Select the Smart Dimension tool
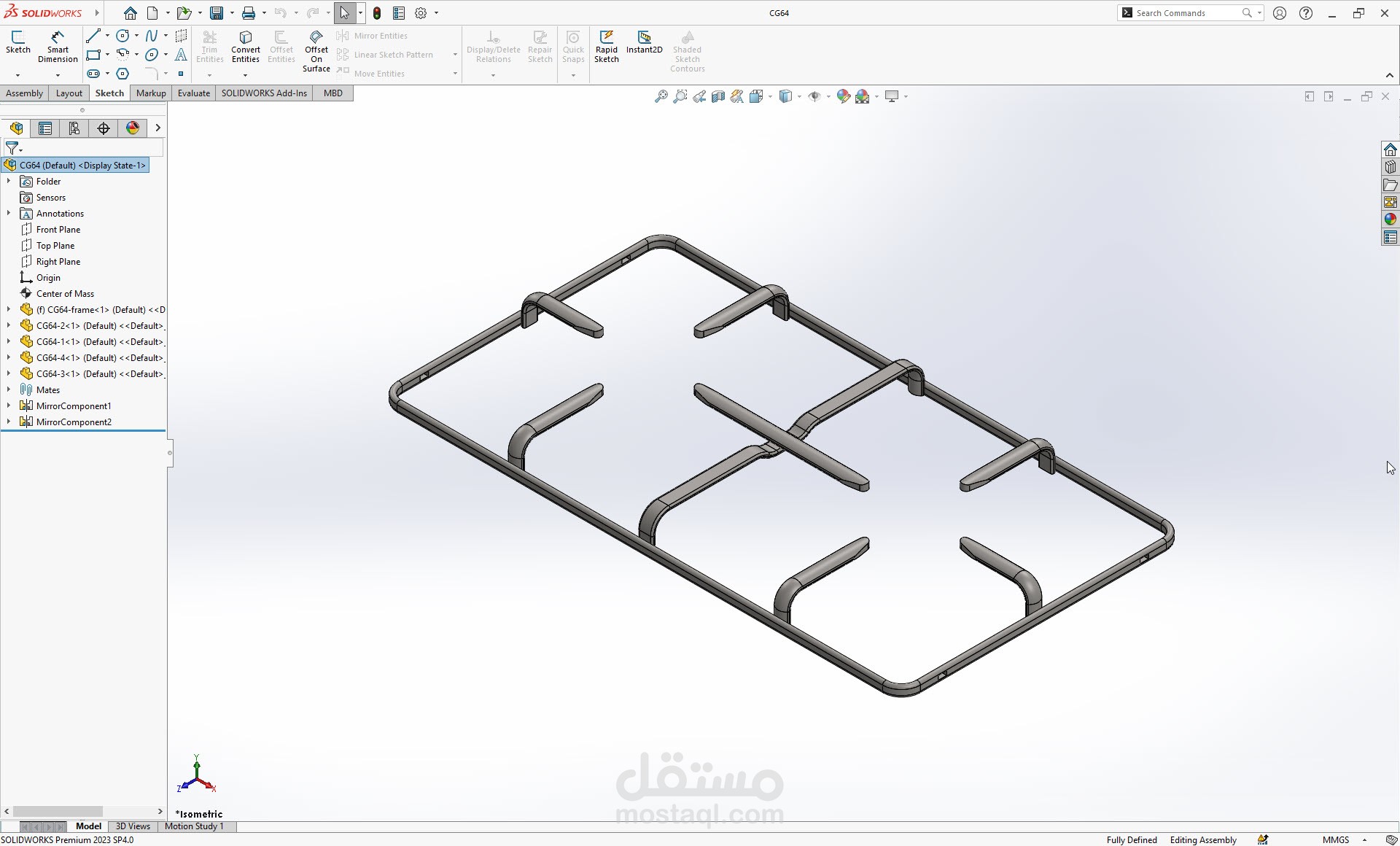The image size is (1400, 846). 58,46
